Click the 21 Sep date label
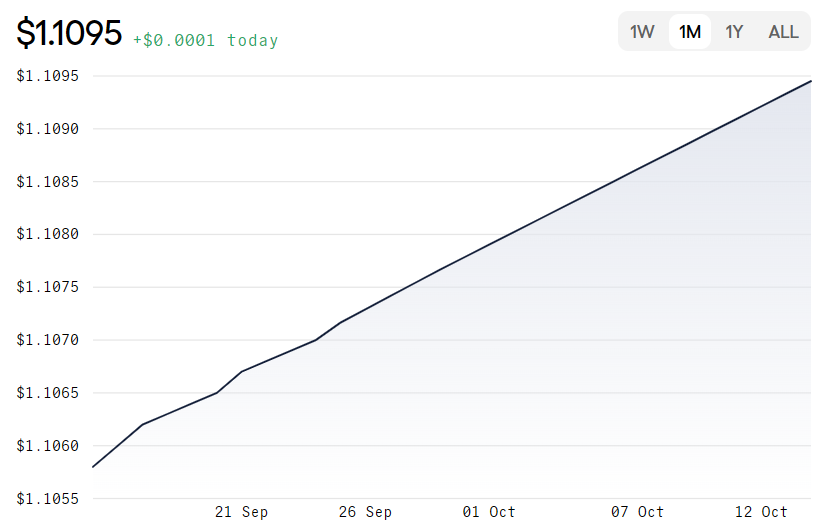The height and width of the screenshot is (530, 824). pos(241,512)
